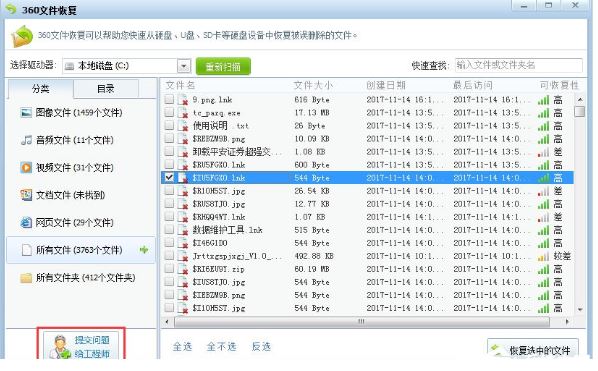
Task: Click the all files blank page icon
Action: click(x=26, y=250)
